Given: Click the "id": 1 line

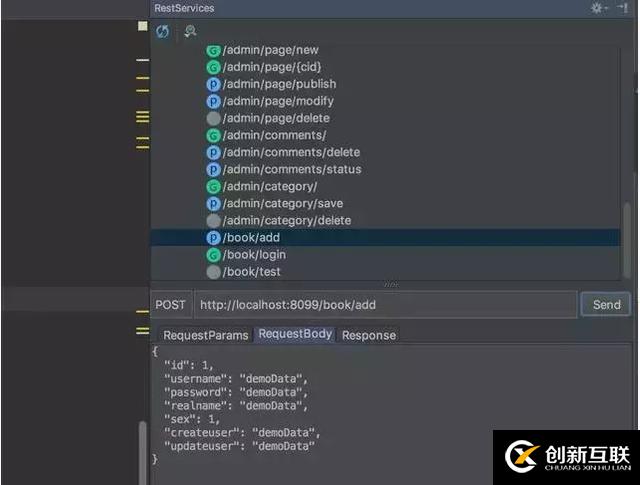Looking at the screenshot, I should click(188, 365).
